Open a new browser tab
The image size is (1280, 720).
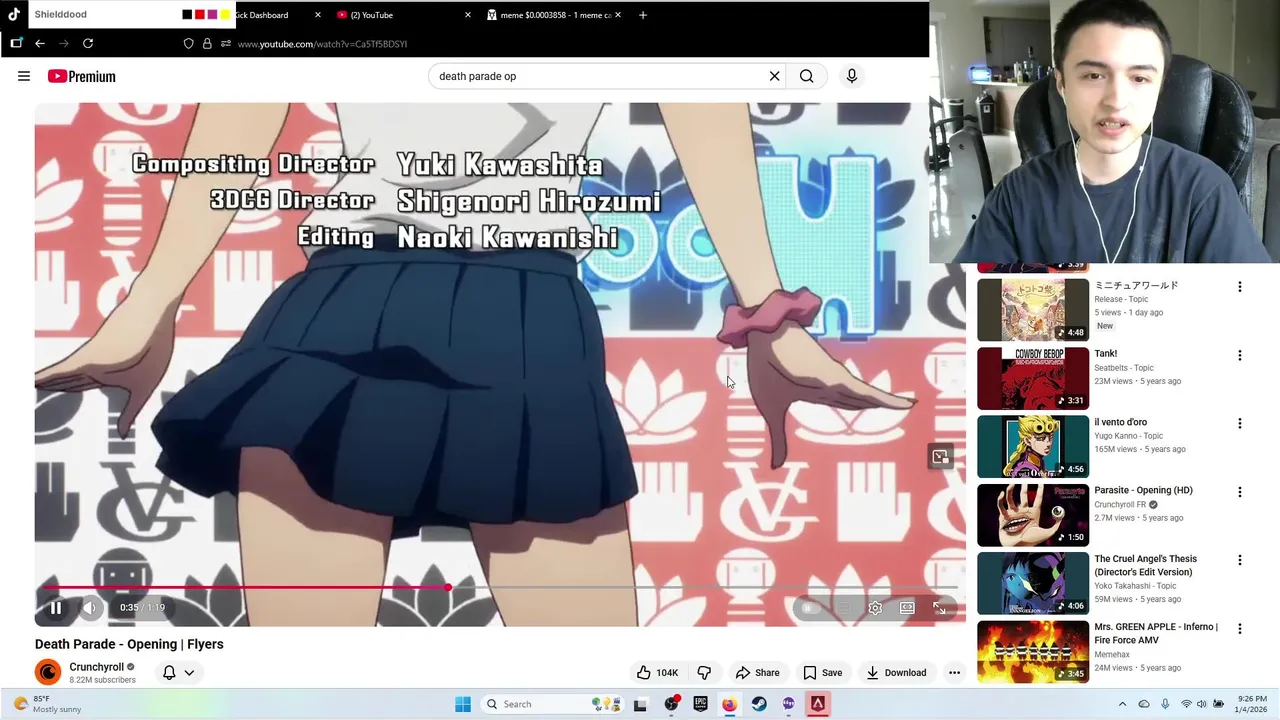point(643,15)
